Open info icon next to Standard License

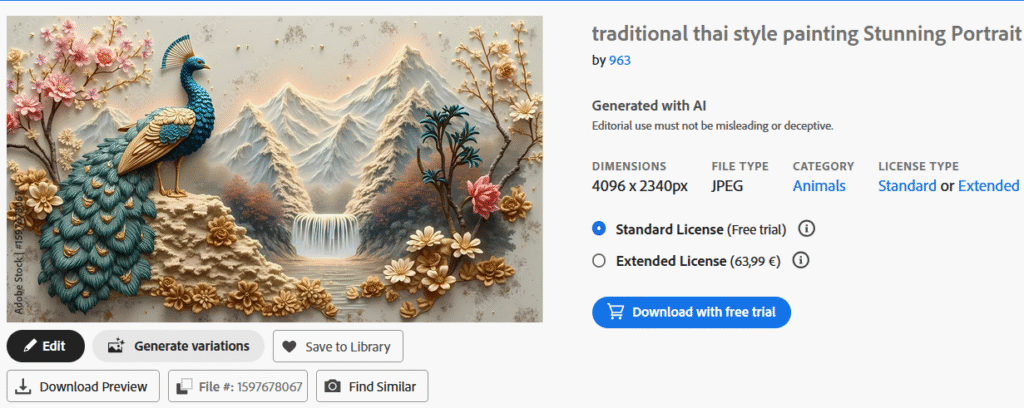click(x=806, y=229)
